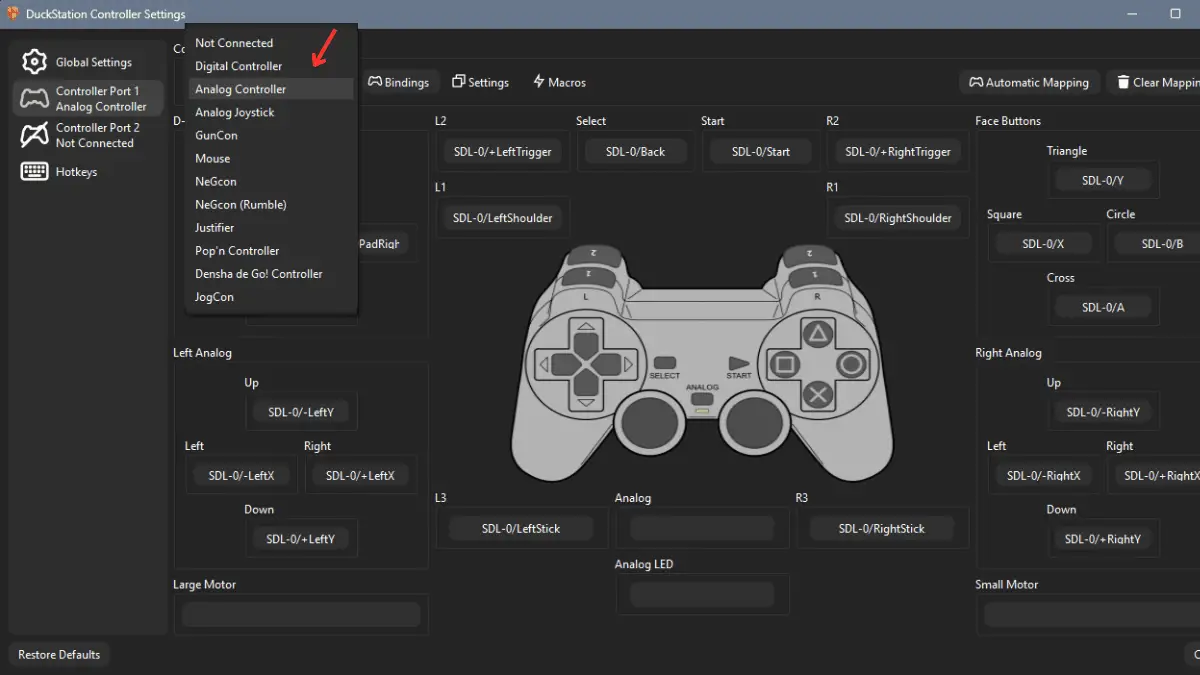Choose NeGcon (Rumble) option
Image resolution: width=1200 pixels, height=675 pixels.
[271, 204]
